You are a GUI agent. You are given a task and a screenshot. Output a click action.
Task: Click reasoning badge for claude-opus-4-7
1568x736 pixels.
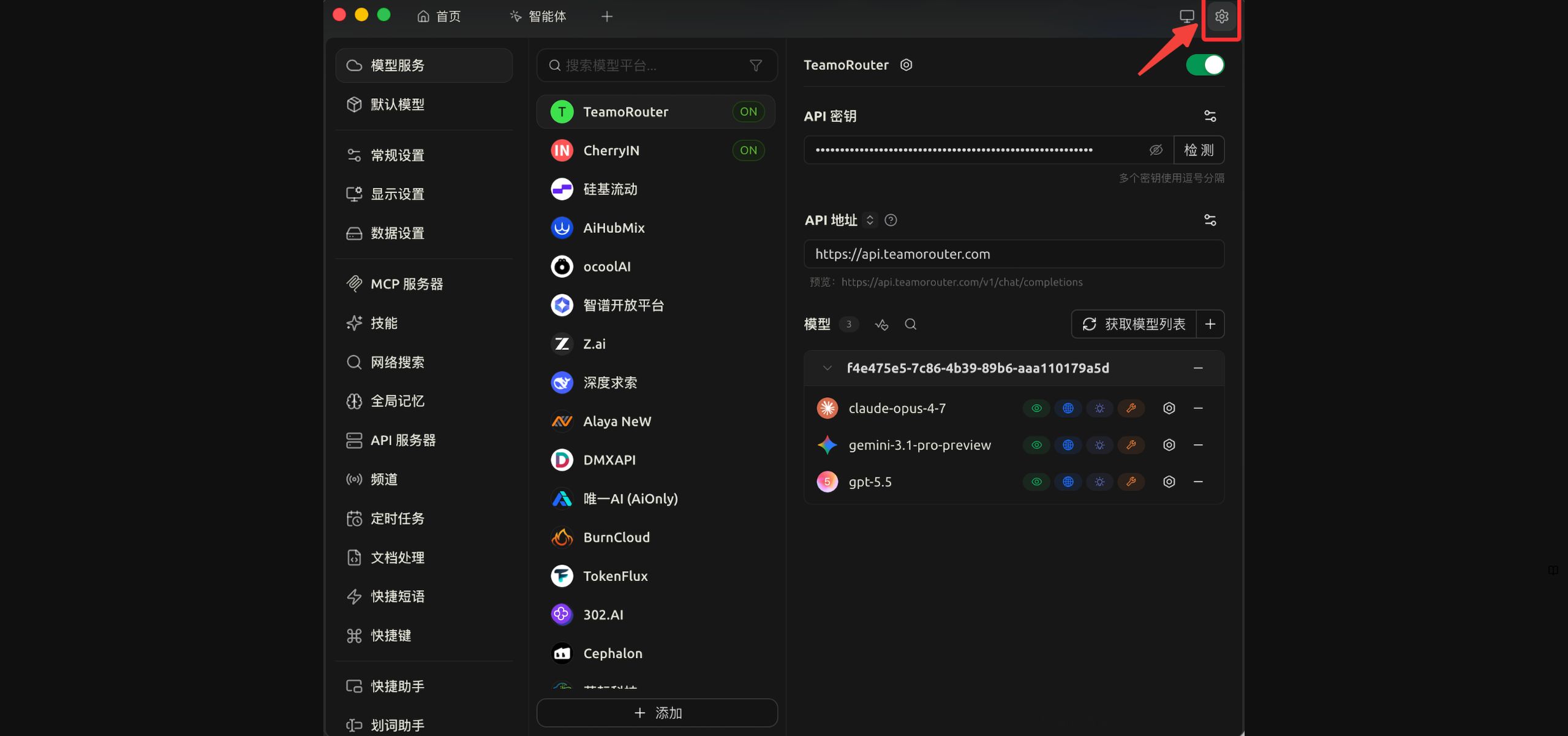1100,408
